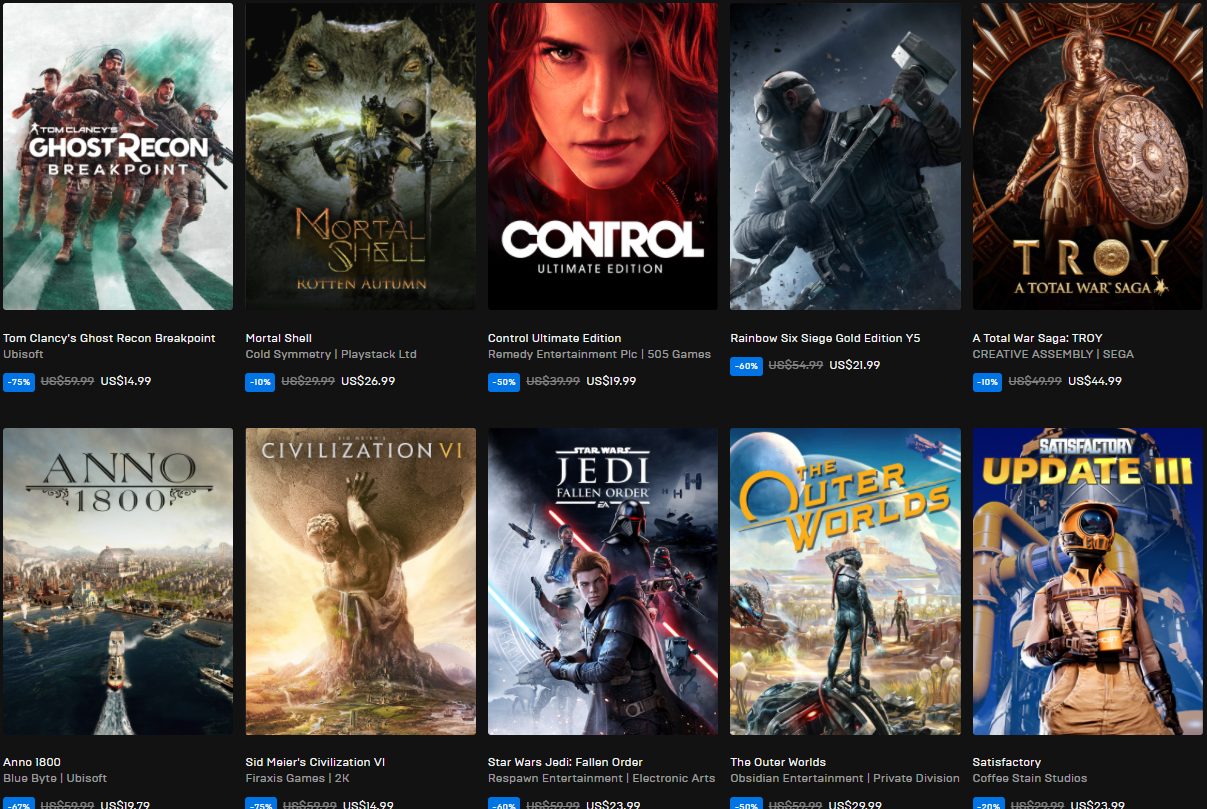
Task: Open the Ghost Recon Breakpoint cover art
Action: point(118,157)
